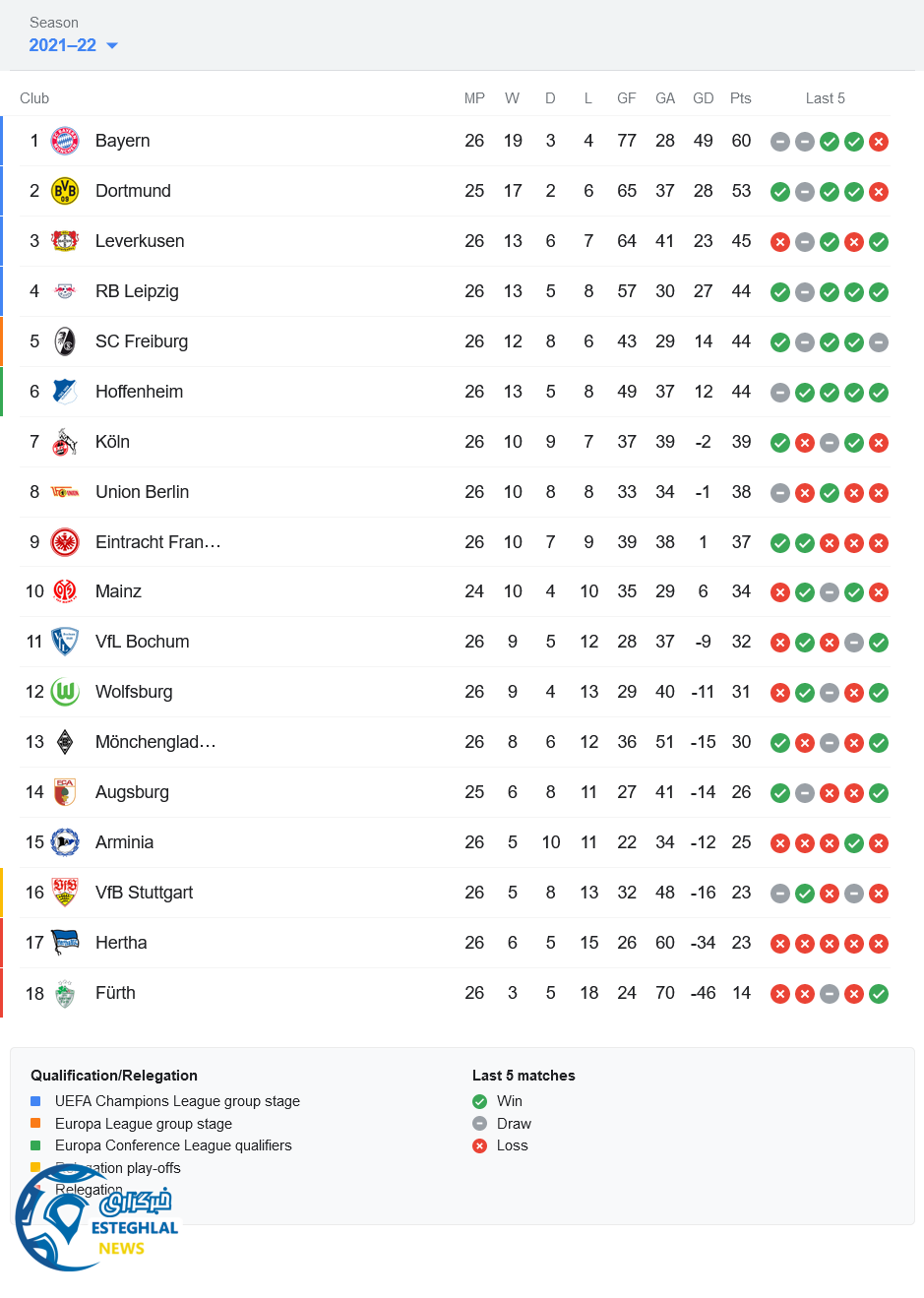Click the Esteghlal News watermark logo
The height and width of the screenshot is (1298, 924).
(96, 1218)
